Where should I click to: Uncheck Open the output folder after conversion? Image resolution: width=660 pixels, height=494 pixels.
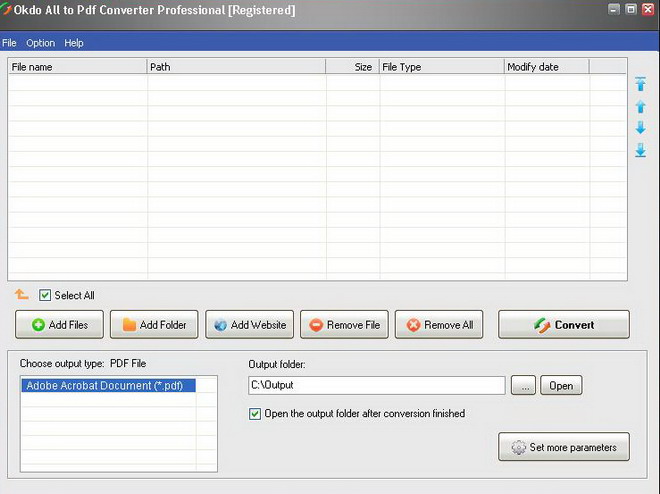255,414
